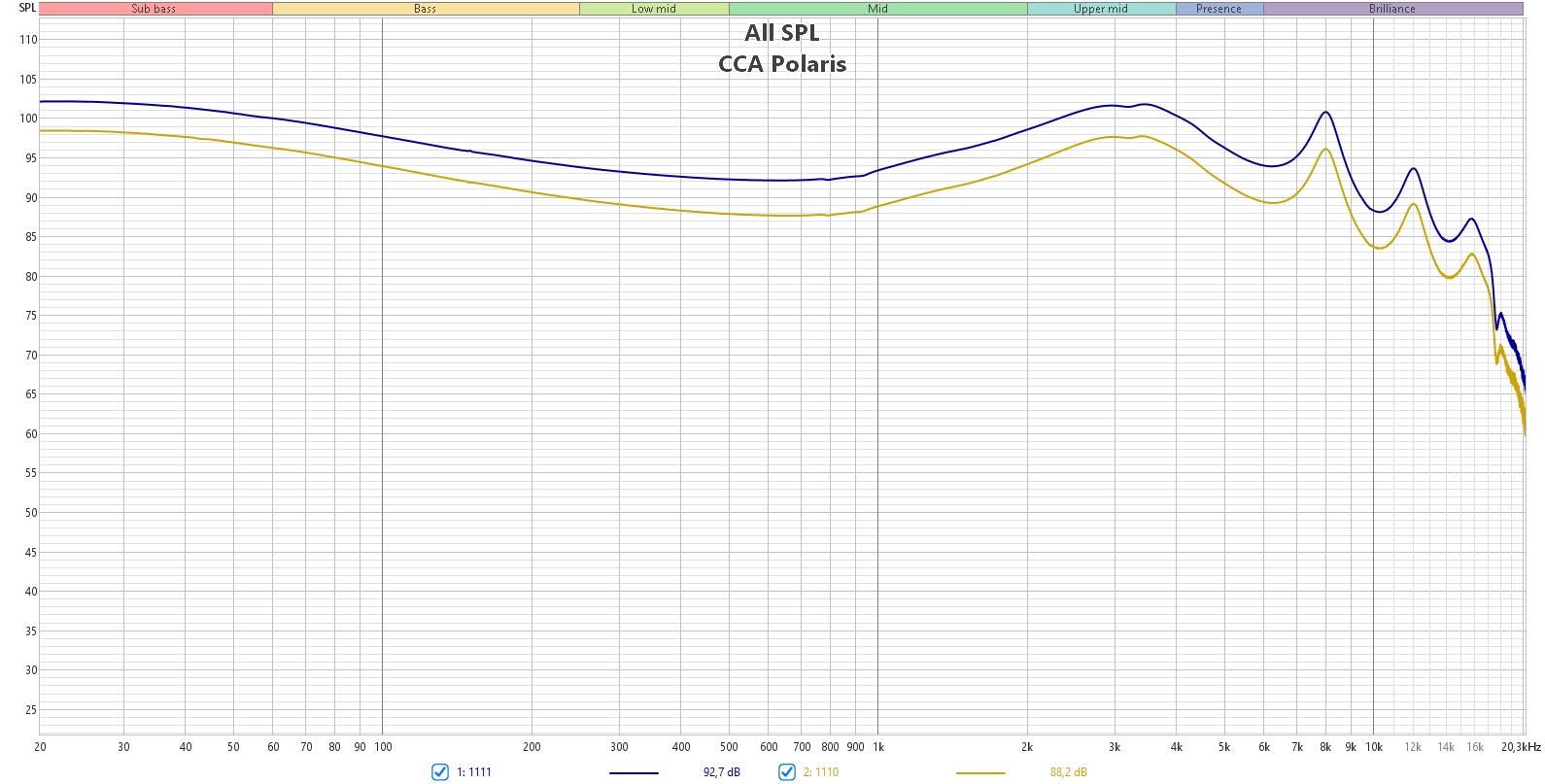
Task: Select the Mid band header
Action: tap(878, 9)
